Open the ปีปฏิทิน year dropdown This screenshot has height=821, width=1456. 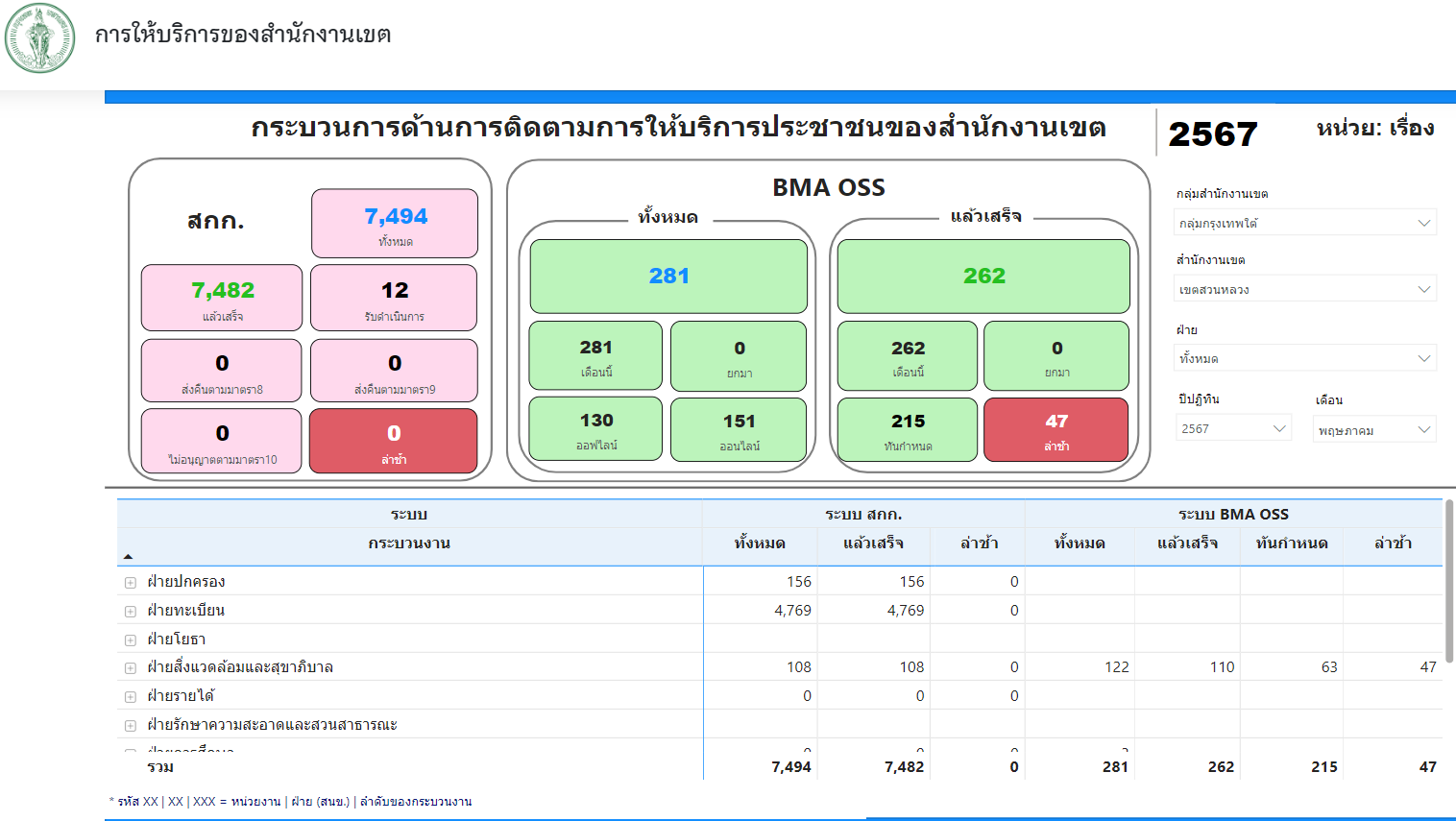pos(1233,428)
